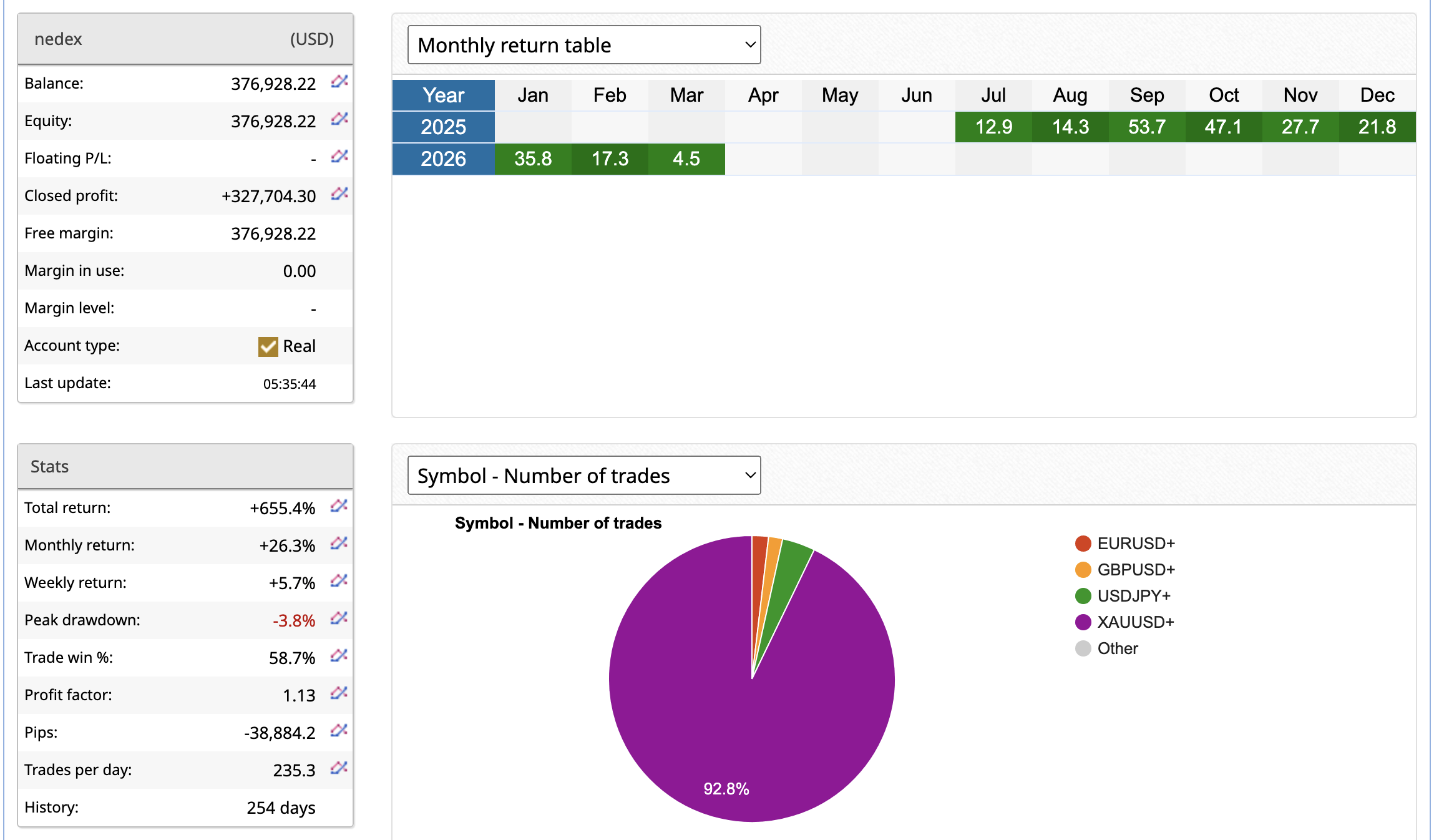Select the 2026 year row header
Viewport: 1439px width, 840px height.
(x=443, y=159)
